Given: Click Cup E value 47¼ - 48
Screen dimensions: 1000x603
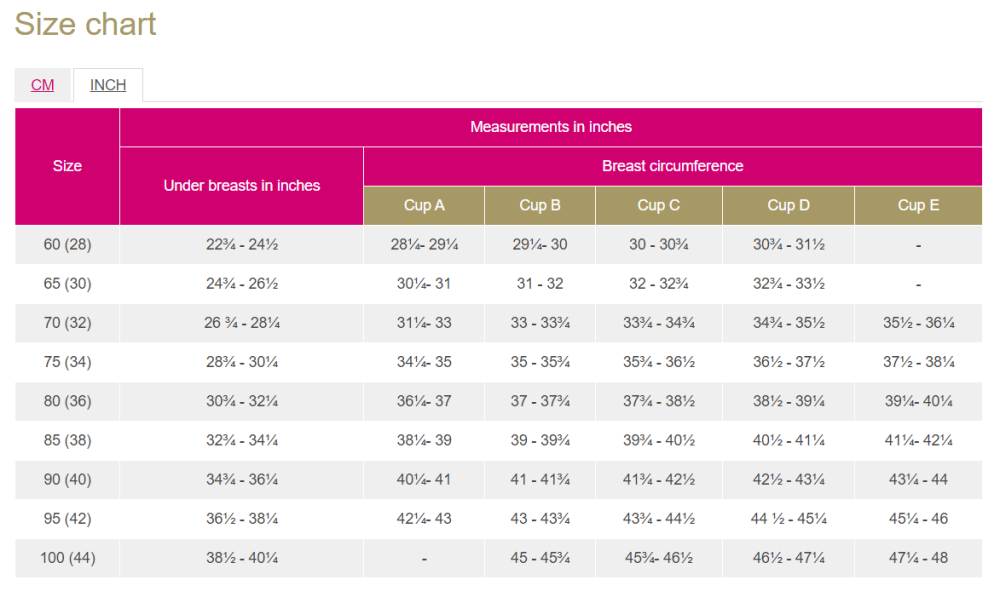Looking at the screenshot, I should 918,558.
